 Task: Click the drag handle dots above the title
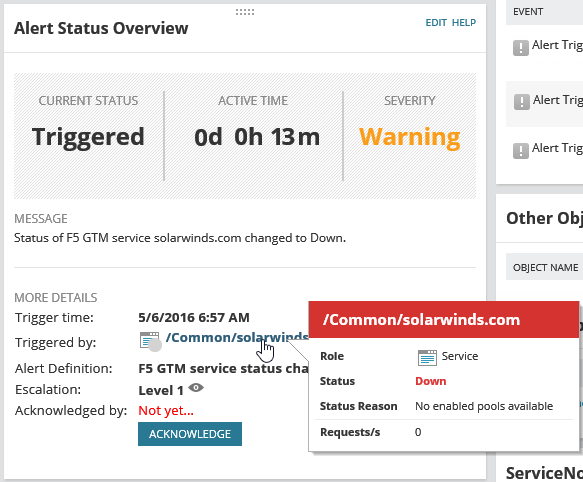pyautogui.click(x=245, y=12)
